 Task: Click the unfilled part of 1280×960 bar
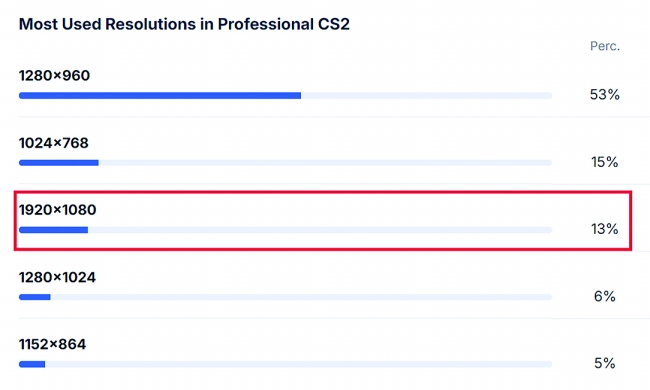(x=427, y=96)
